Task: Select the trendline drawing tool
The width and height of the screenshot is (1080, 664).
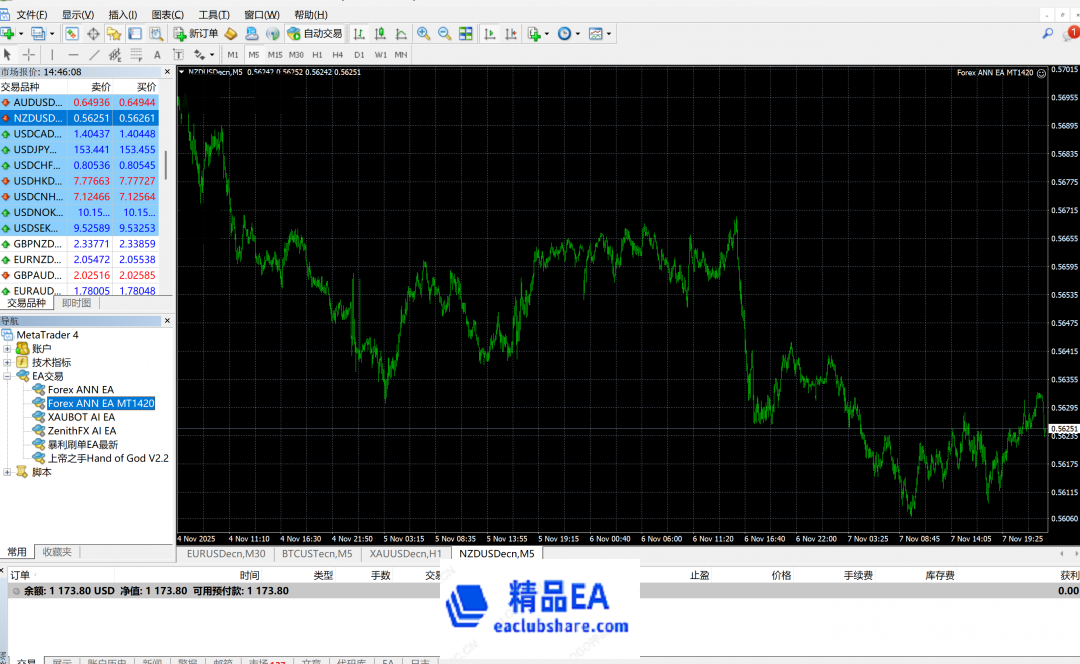Action: coord(95,54)
